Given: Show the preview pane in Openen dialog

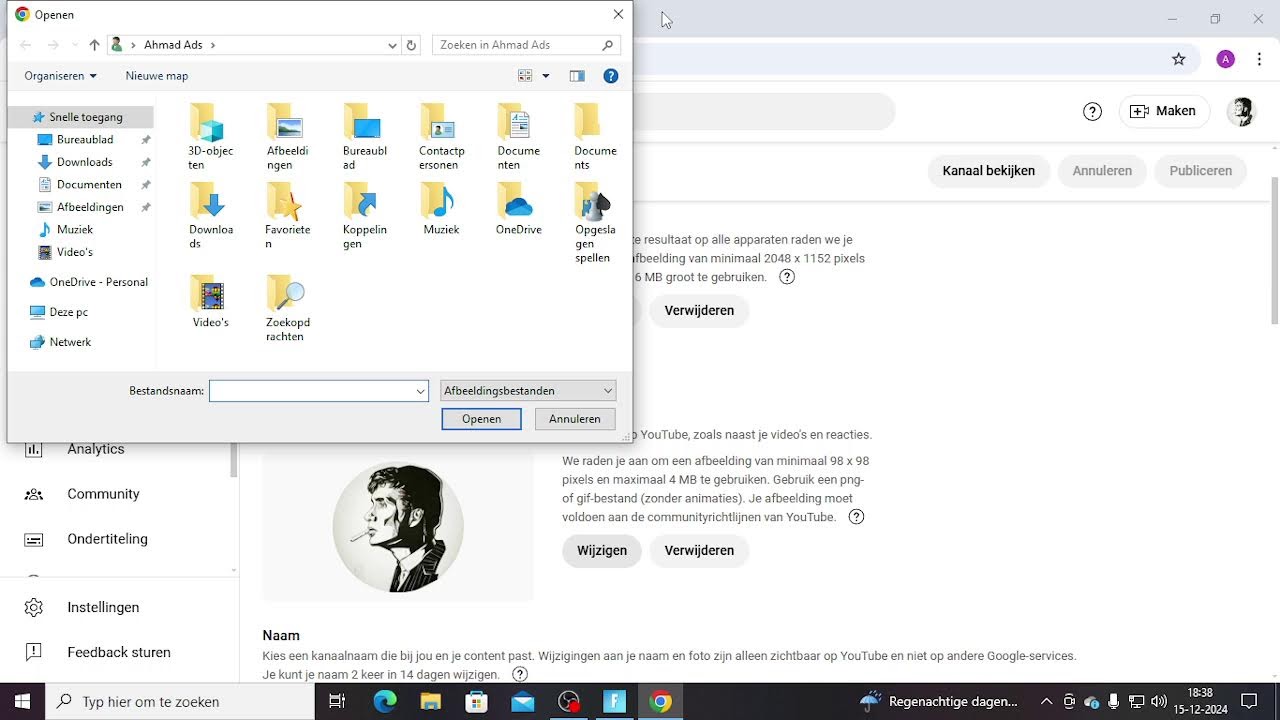Looking at the screenshot, I should 577,76.
